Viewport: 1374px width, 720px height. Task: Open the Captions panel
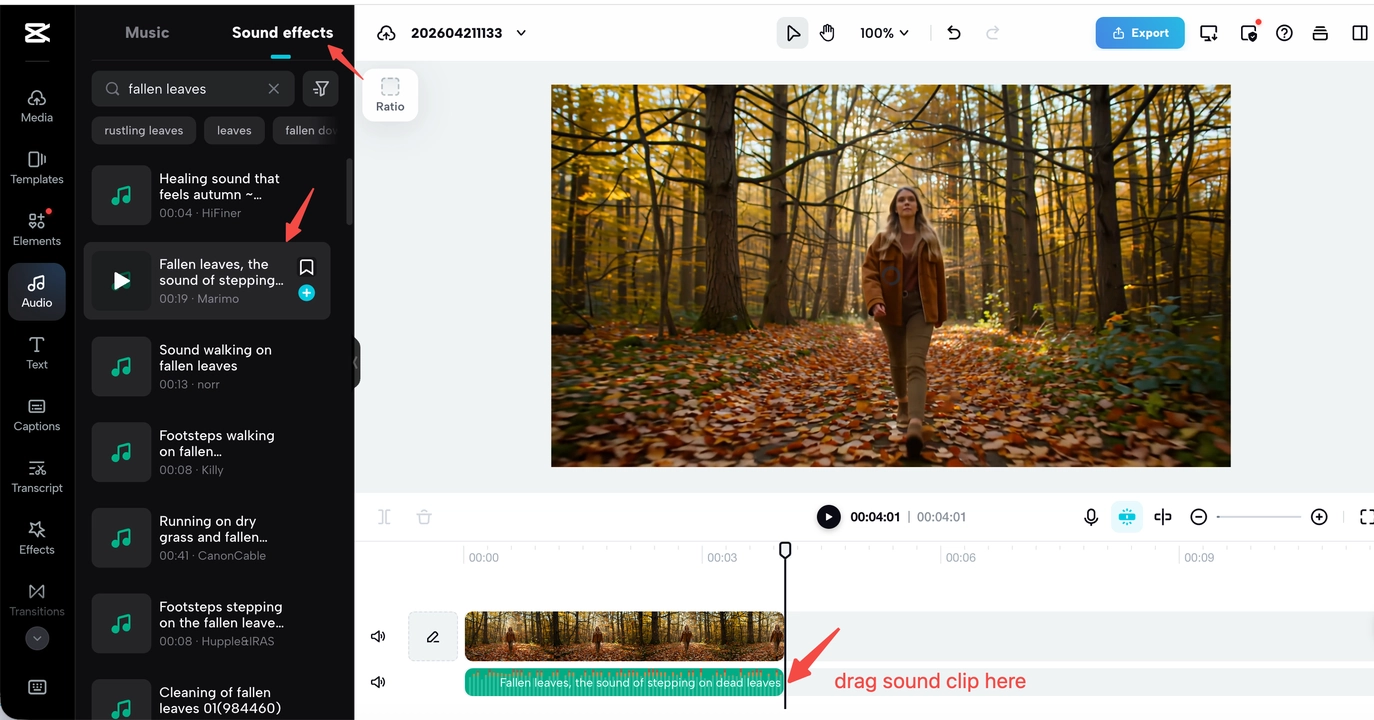[37, 413]
